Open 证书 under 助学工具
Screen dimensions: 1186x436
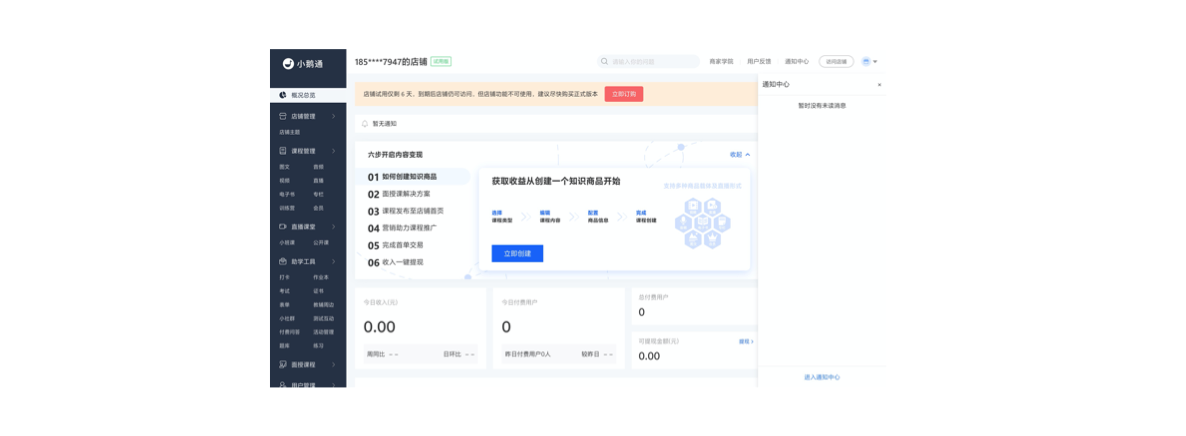tap(318, 291)
